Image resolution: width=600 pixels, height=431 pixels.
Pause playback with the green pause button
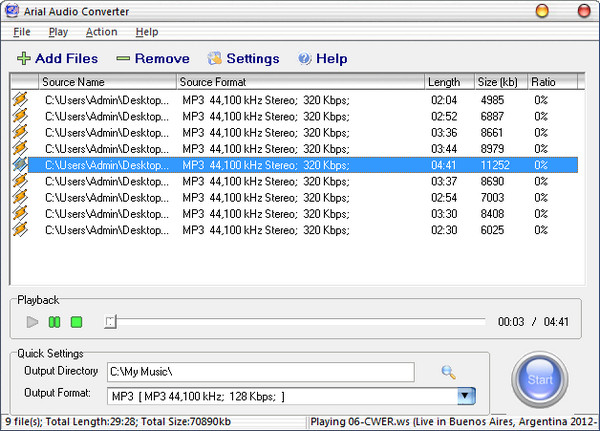[54, 322]
